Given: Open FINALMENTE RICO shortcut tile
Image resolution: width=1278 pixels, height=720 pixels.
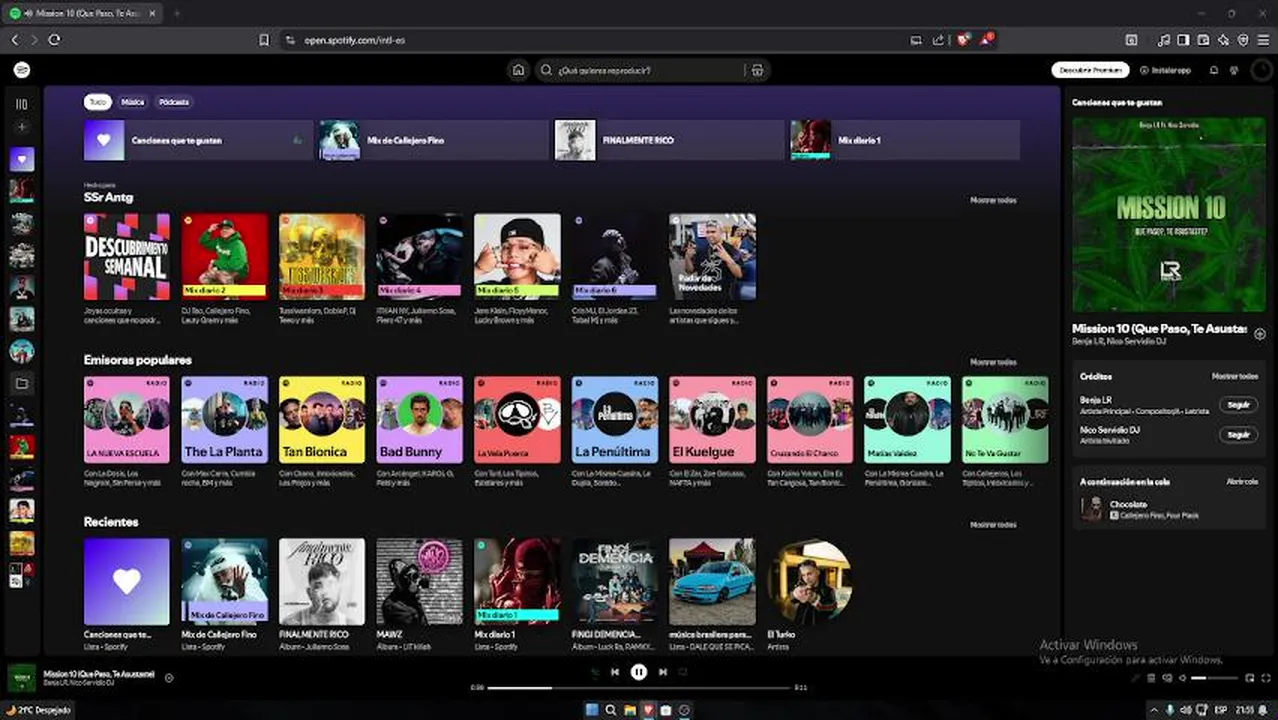Looking at the screenshot, I should pyautogui.click(x=669, y=140).
